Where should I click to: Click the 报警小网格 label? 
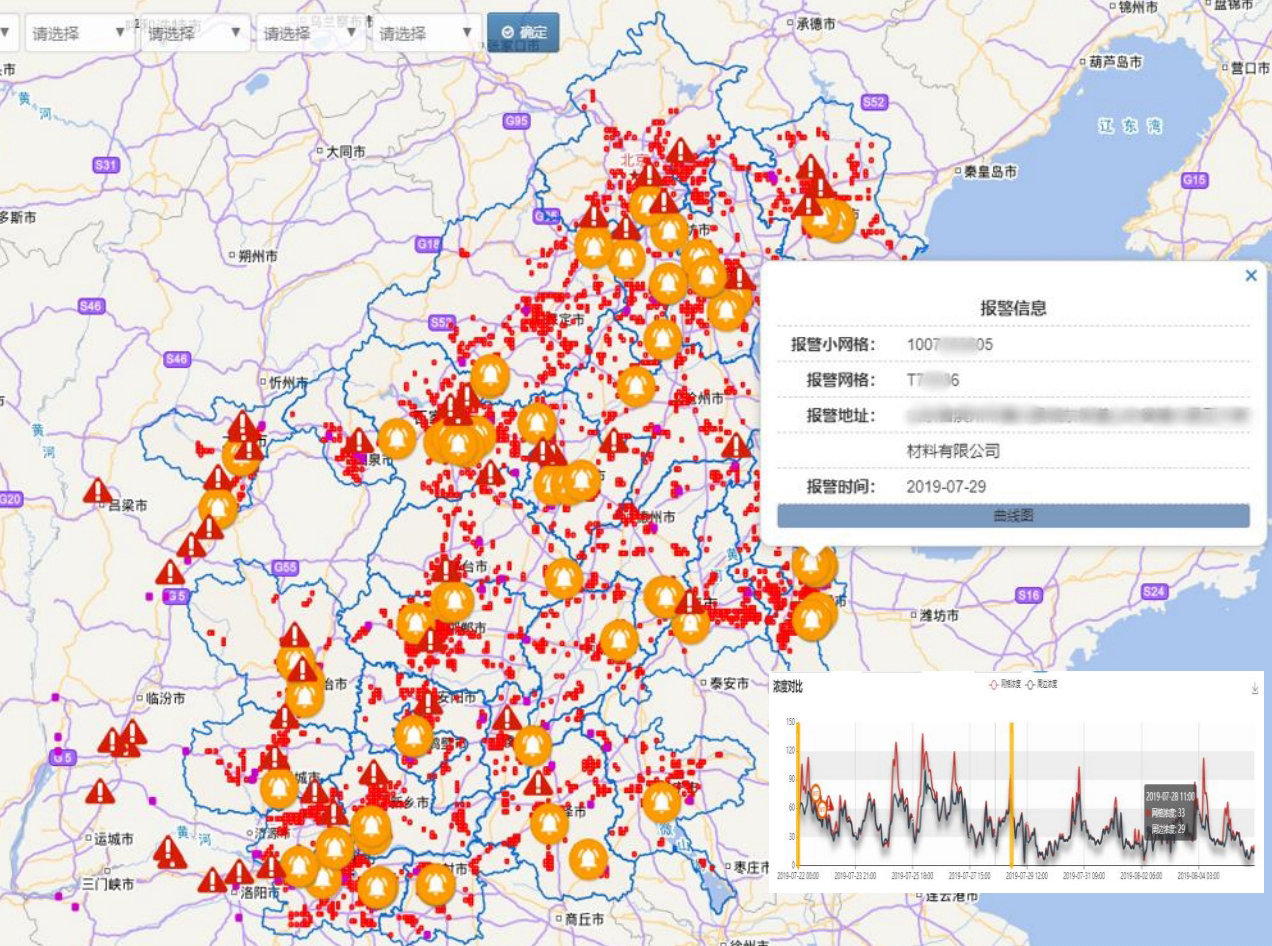[833, 344]
